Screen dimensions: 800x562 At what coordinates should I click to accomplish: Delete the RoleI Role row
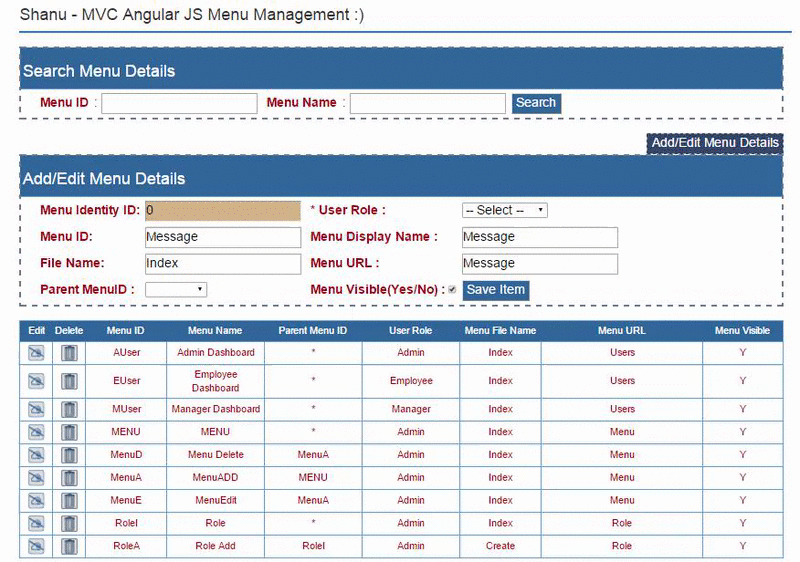[x=69, y=523]
